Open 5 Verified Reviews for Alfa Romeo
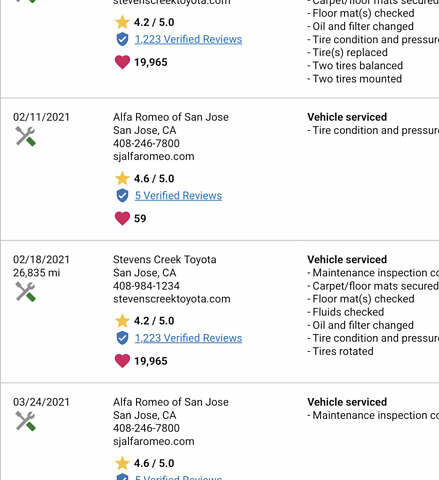The width and height of the screenshot is (439, 480). (178, 196)
